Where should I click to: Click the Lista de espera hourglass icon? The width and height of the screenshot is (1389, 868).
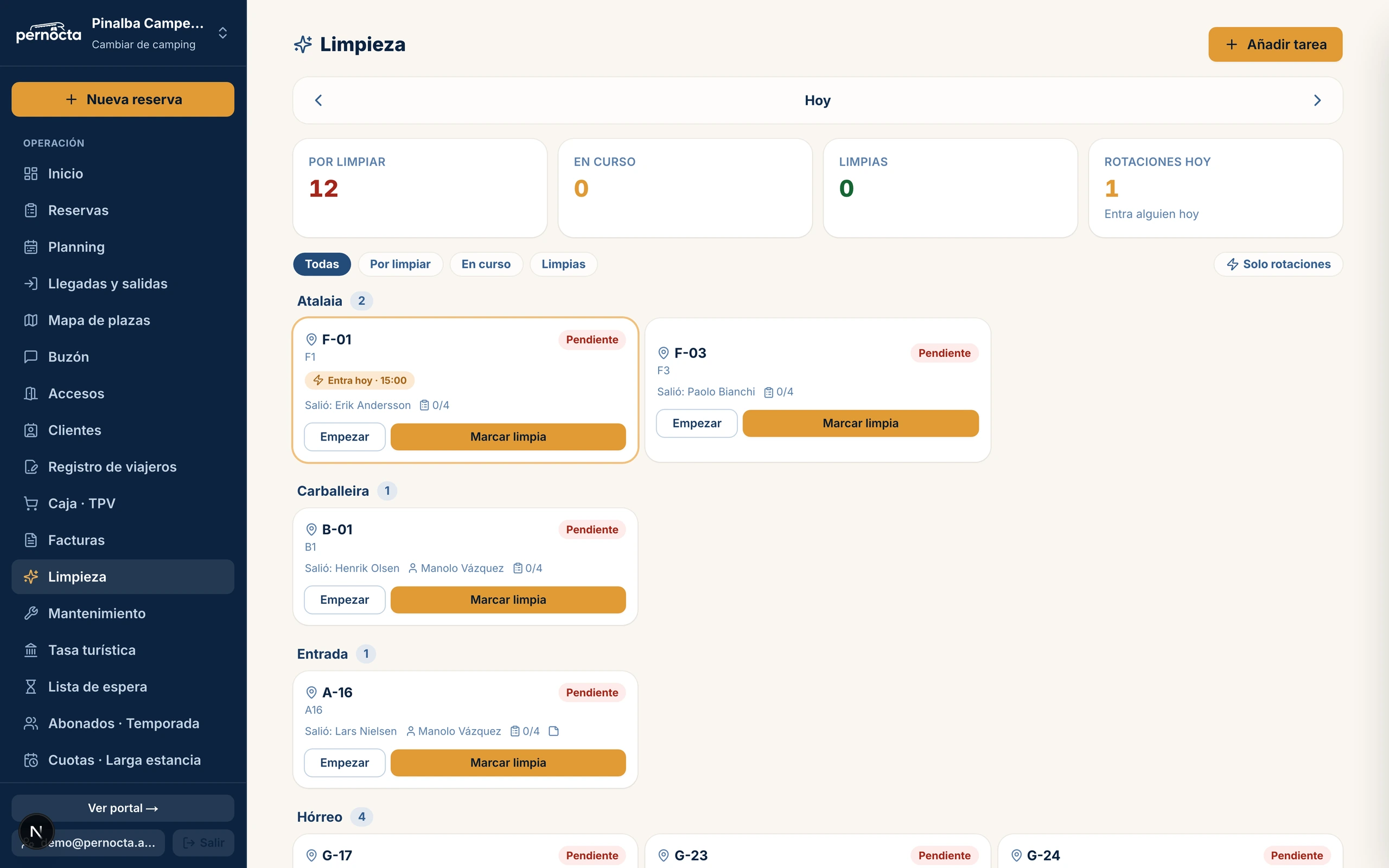pyautogui.click(x=31, y=687)
